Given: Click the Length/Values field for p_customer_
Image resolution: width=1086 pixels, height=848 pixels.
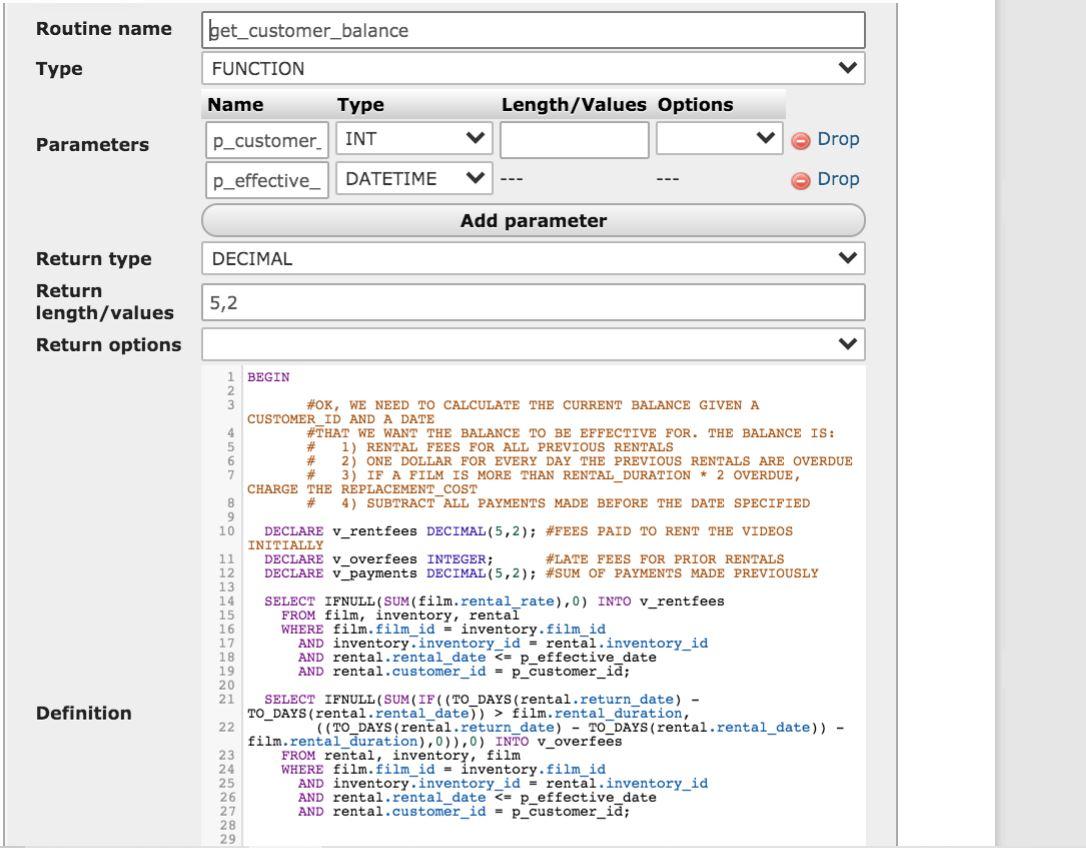Looking at the screenshot, I should (x=575, y=137).
